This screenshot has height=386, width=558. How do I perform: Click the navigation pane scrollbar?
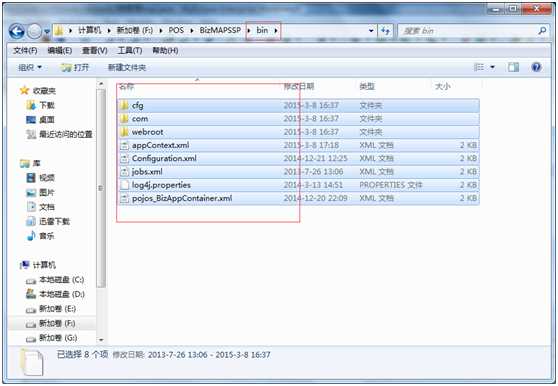point(101,188)
